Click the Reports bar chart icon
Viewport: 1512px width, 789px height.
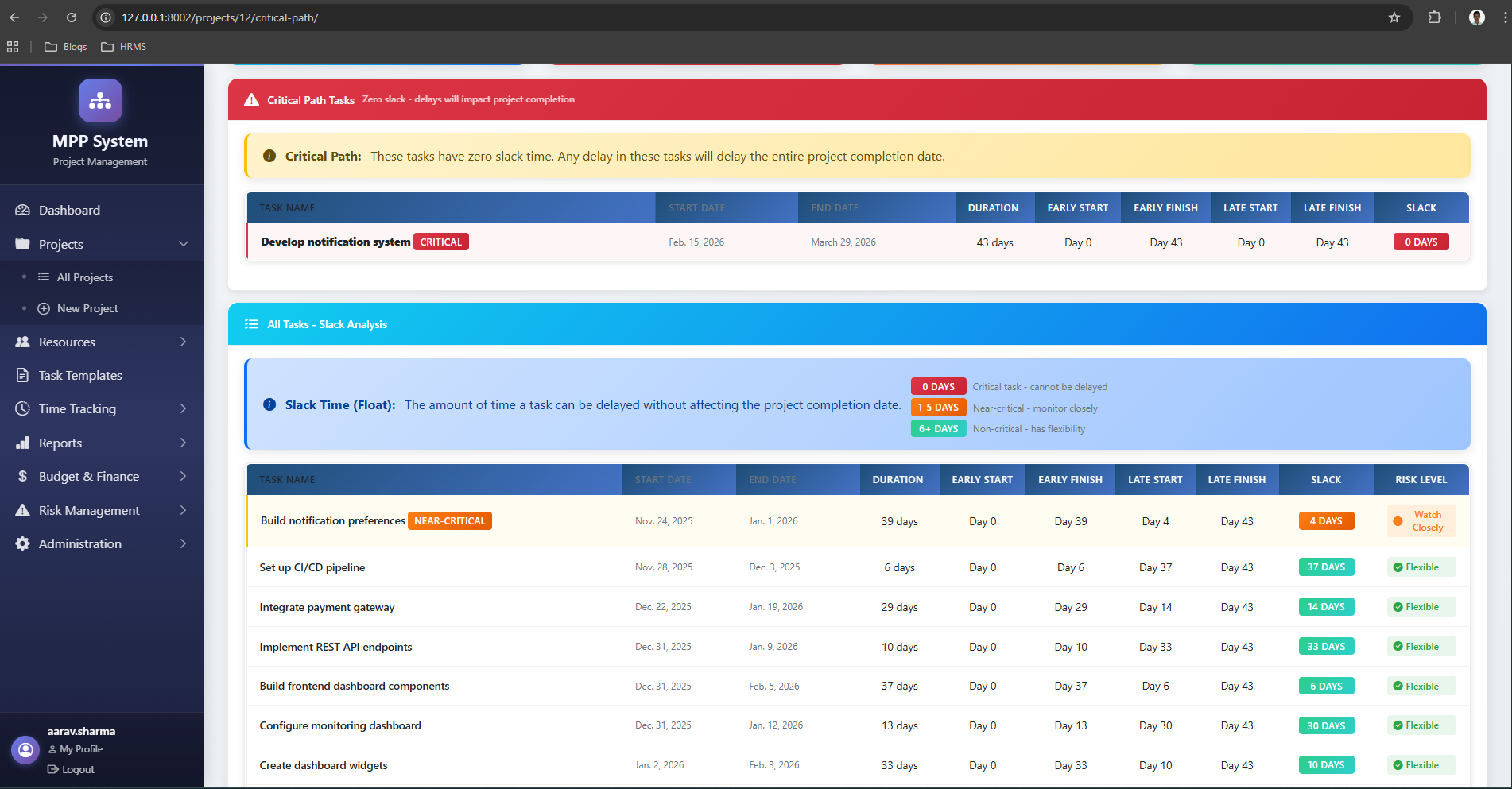coord(22,443)
